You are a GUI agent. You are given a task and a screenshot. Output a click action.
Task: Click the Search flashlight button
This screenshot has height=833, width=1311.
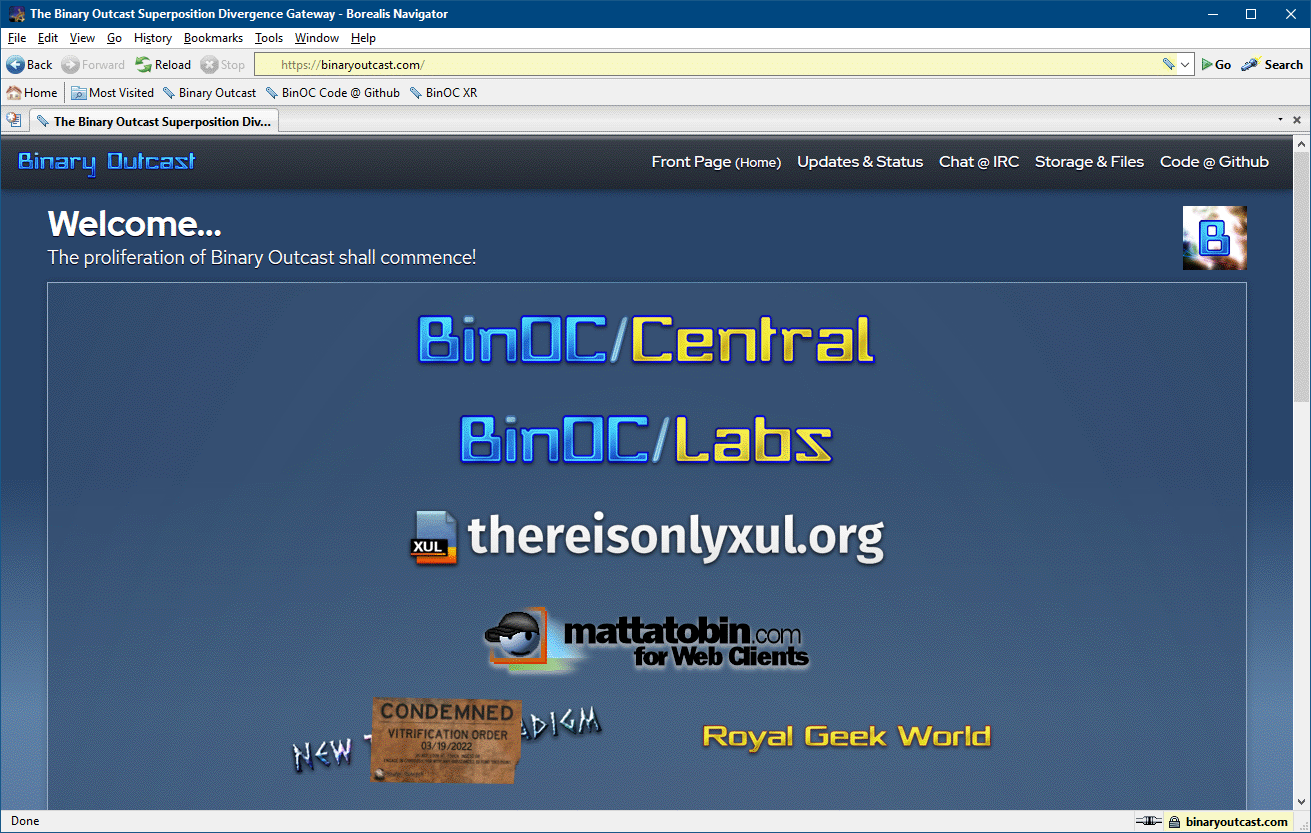pos(1272,64)
